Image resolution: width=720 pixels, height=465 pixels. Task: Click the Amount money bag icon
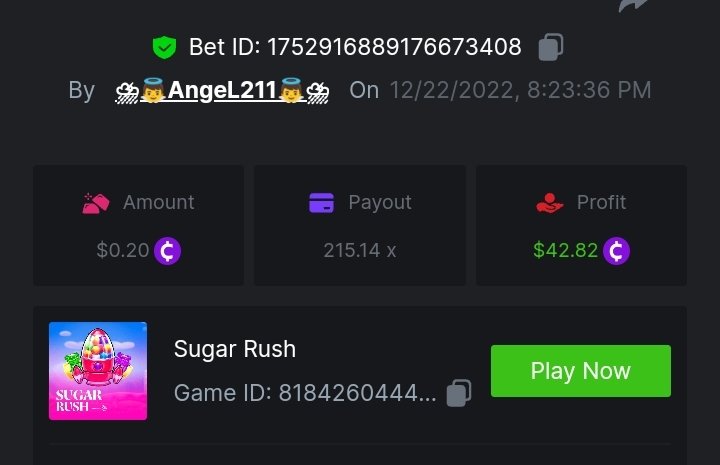tap(96, 203)
